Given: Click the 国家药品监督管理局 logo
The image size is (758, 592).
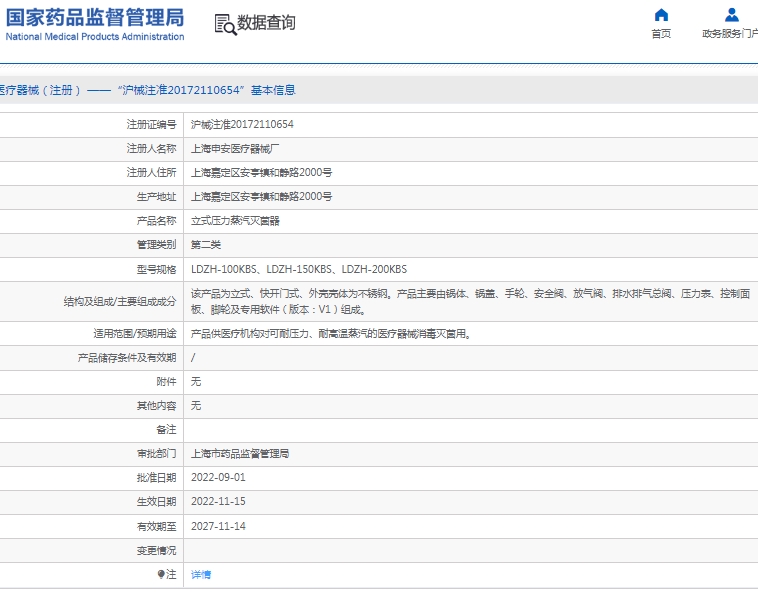Looking at the screenshot, I should pyautogui.click(x=95, y=17).
